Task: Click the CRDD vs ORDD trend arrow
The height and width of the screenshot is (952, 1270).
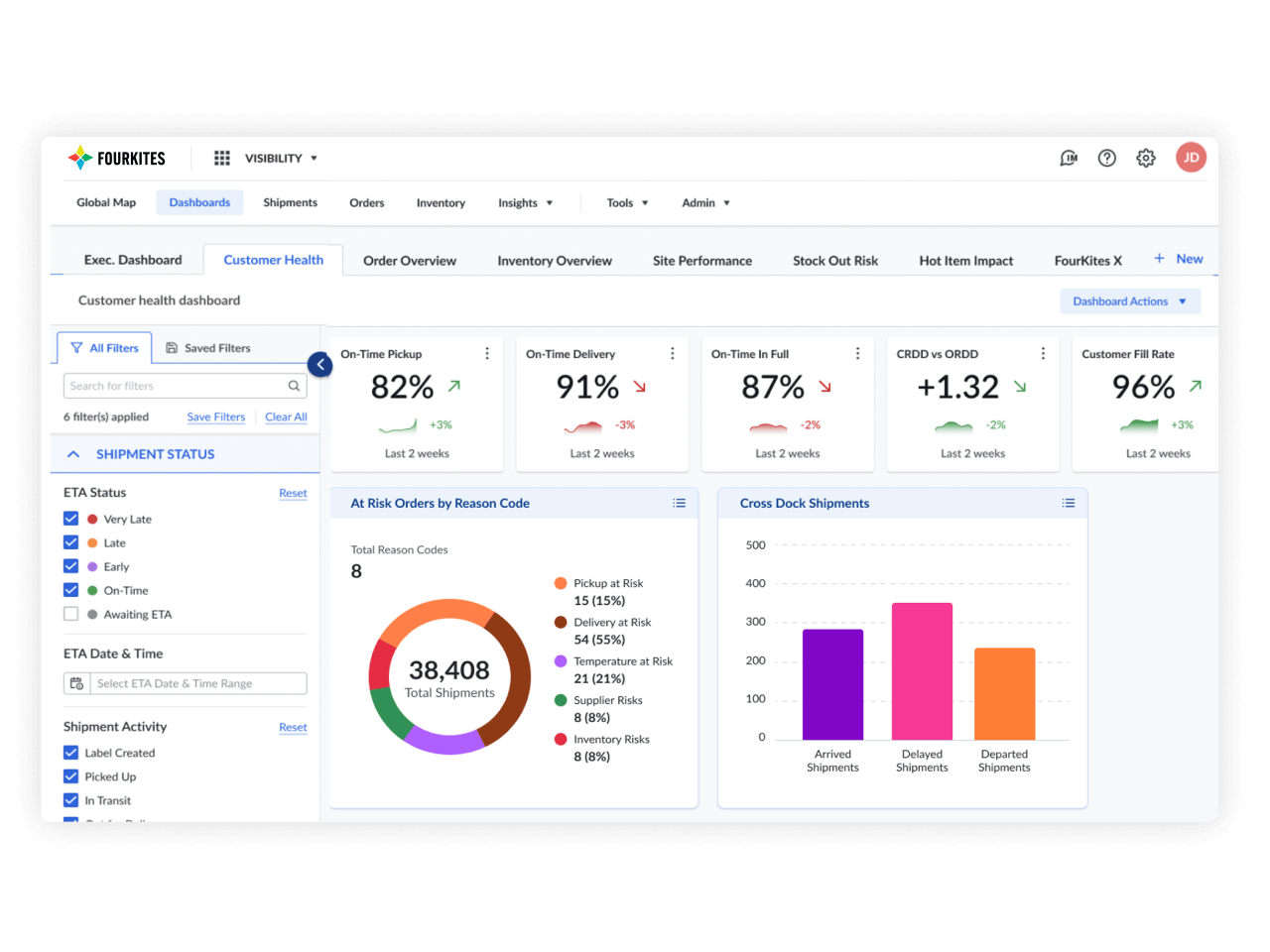Action: click(1020, 387)
